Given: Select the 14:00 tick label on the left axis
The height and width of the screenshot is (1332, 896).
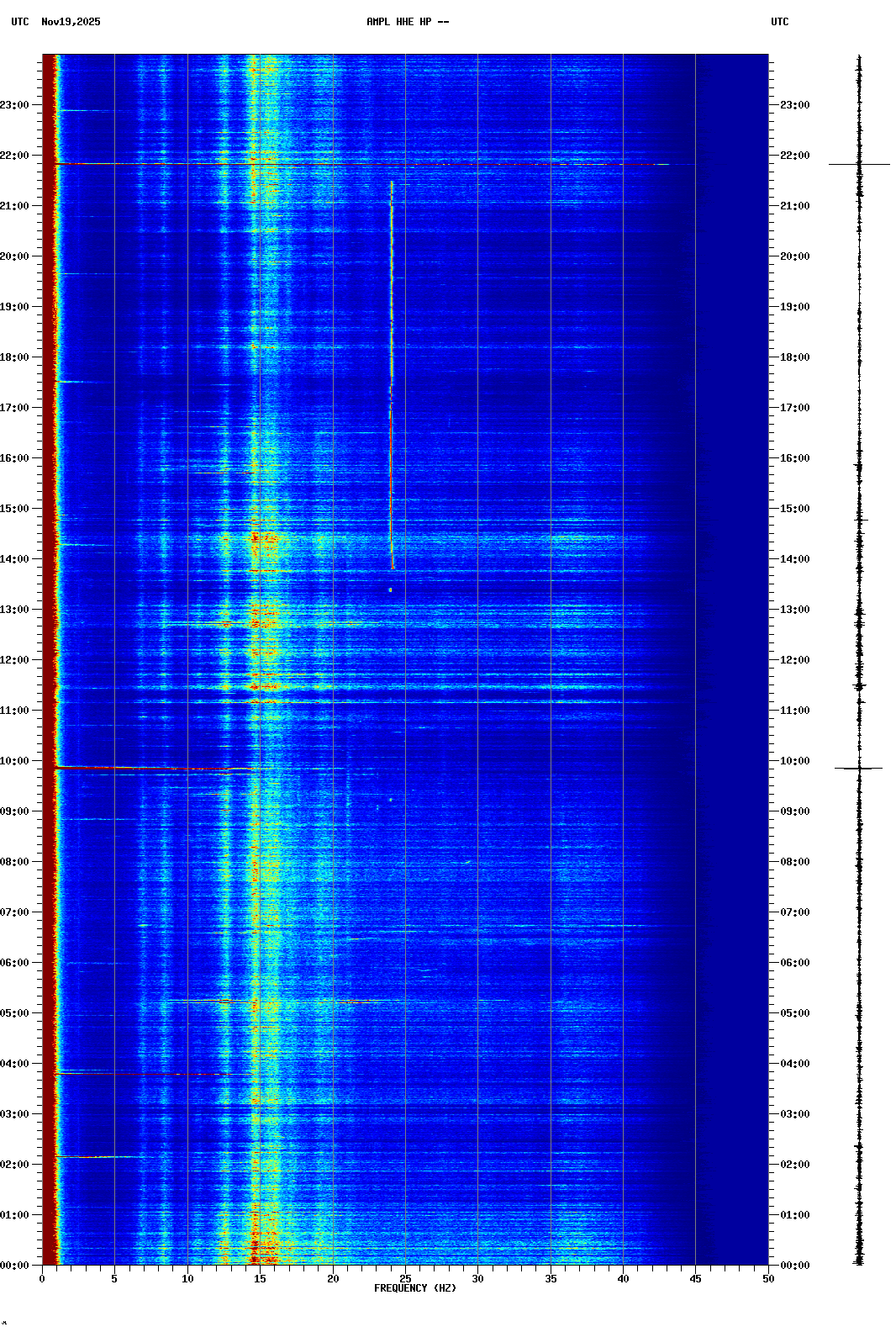Looking at the screenshot, I should pyautogui.click(x=14, y=559).
